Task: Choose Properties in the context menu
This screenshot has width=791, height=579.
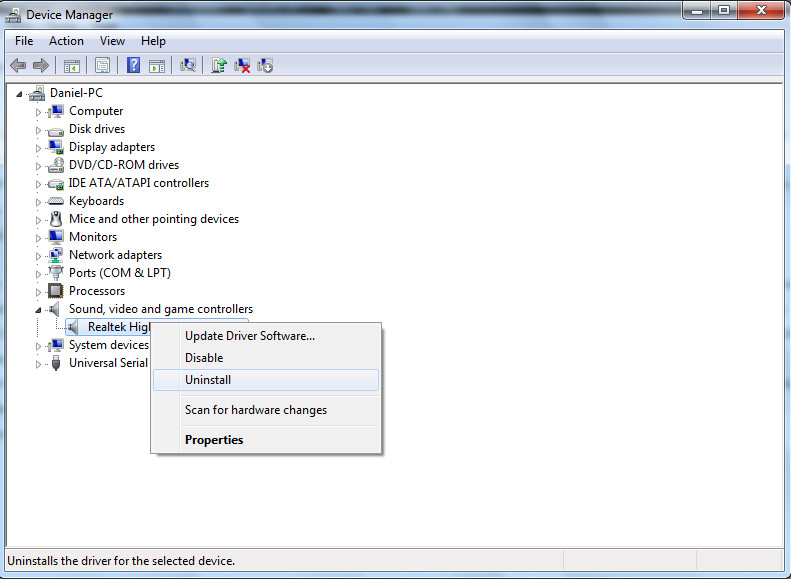Action: [x=266, y=440]
